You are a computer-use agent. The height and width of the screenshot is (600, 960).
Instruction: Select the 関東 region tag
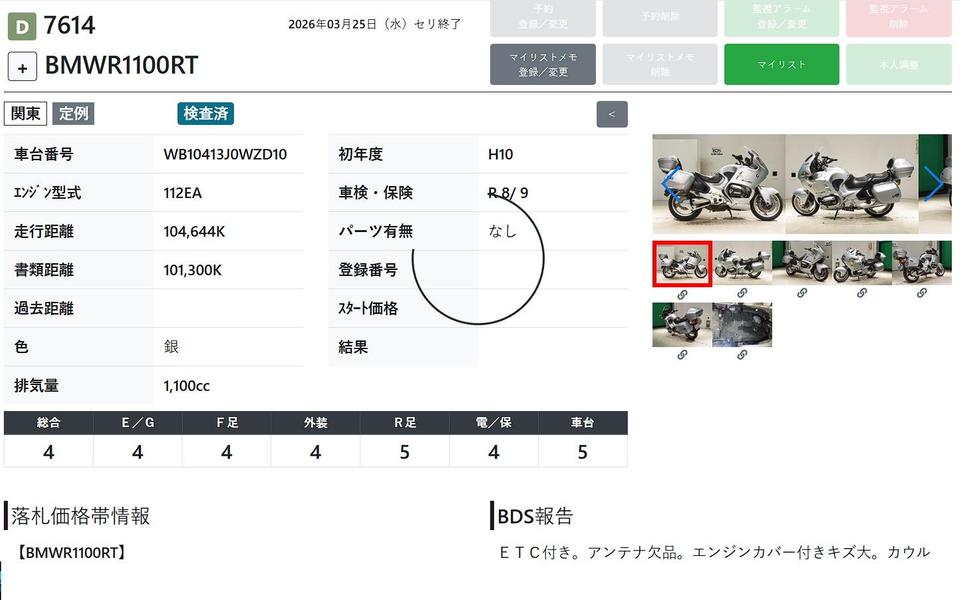point(25,114)
